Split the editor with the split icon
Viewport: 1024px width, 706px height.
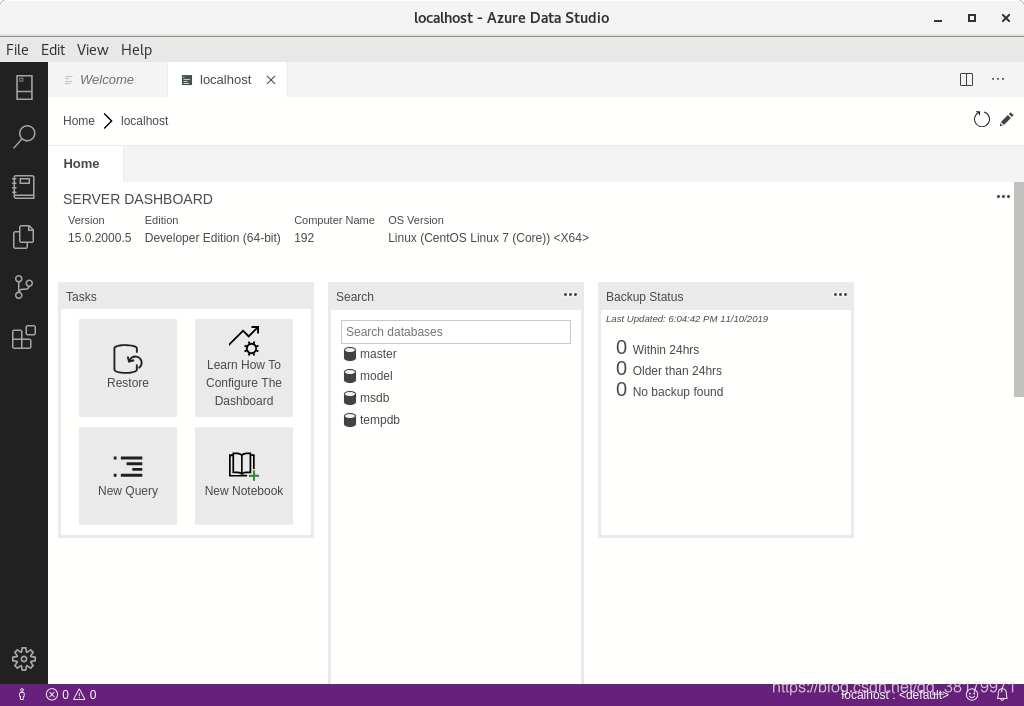coord(967,80)
